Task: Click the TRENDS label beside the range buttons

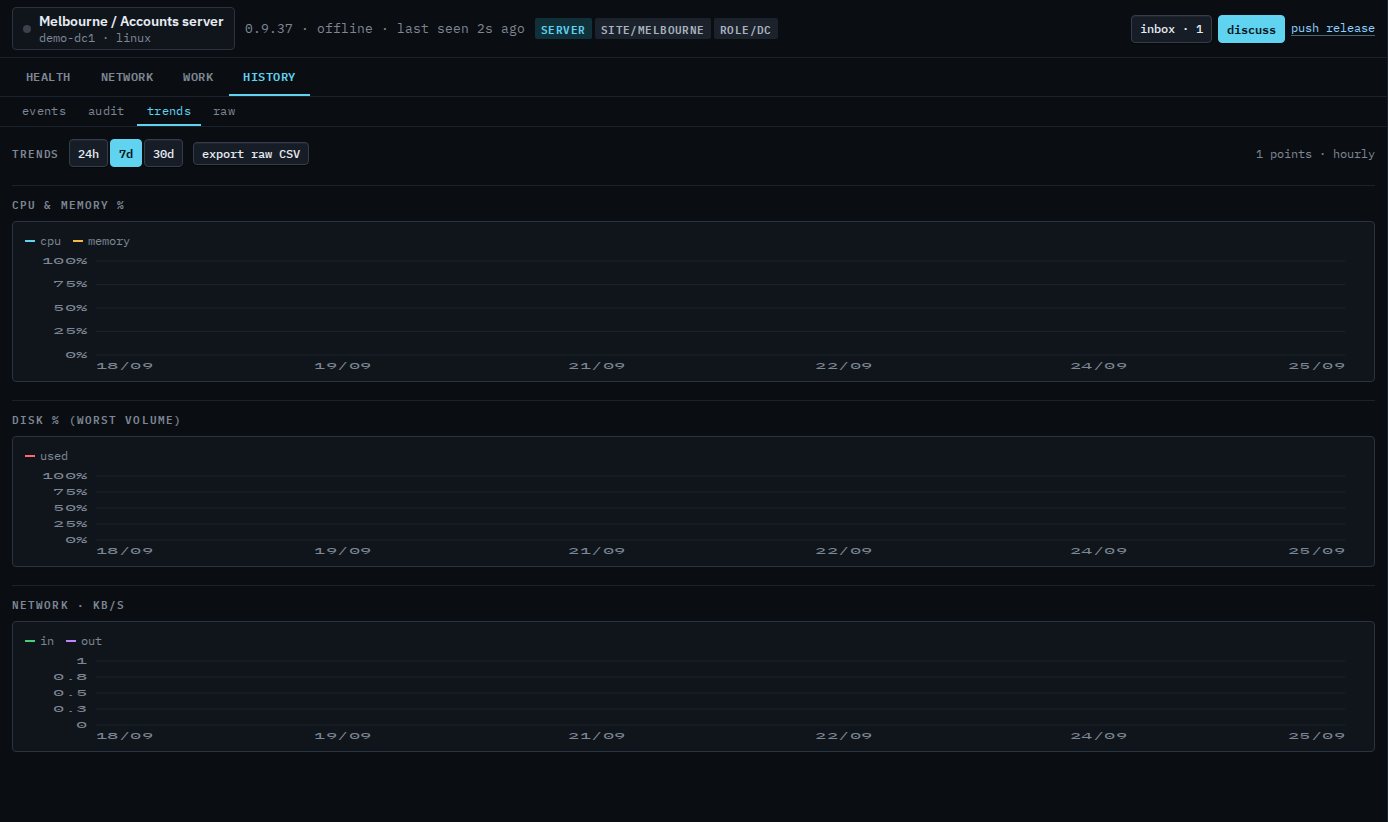Action: (x=35, y=154)
